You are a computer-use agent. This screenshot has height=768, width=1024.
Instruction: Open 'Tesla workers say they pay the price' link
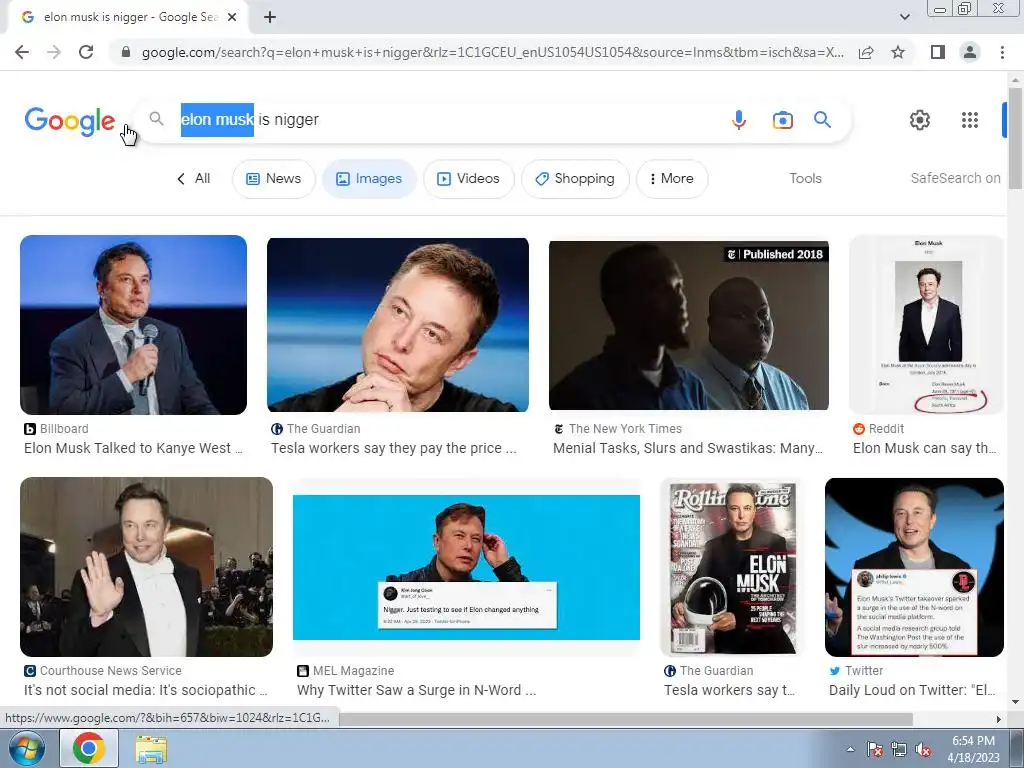click(394, 448)
